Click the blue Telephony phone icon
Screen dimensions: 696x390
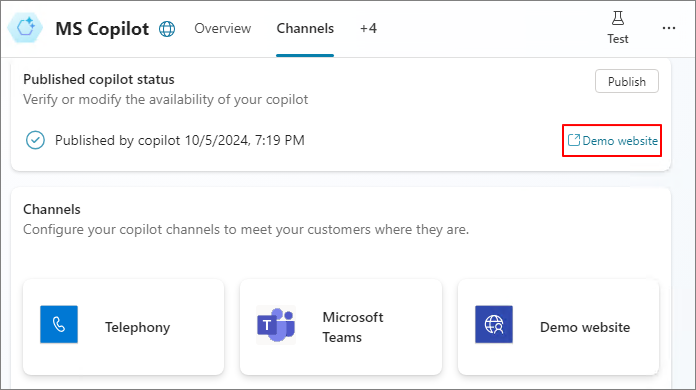(x=59, y=324)
